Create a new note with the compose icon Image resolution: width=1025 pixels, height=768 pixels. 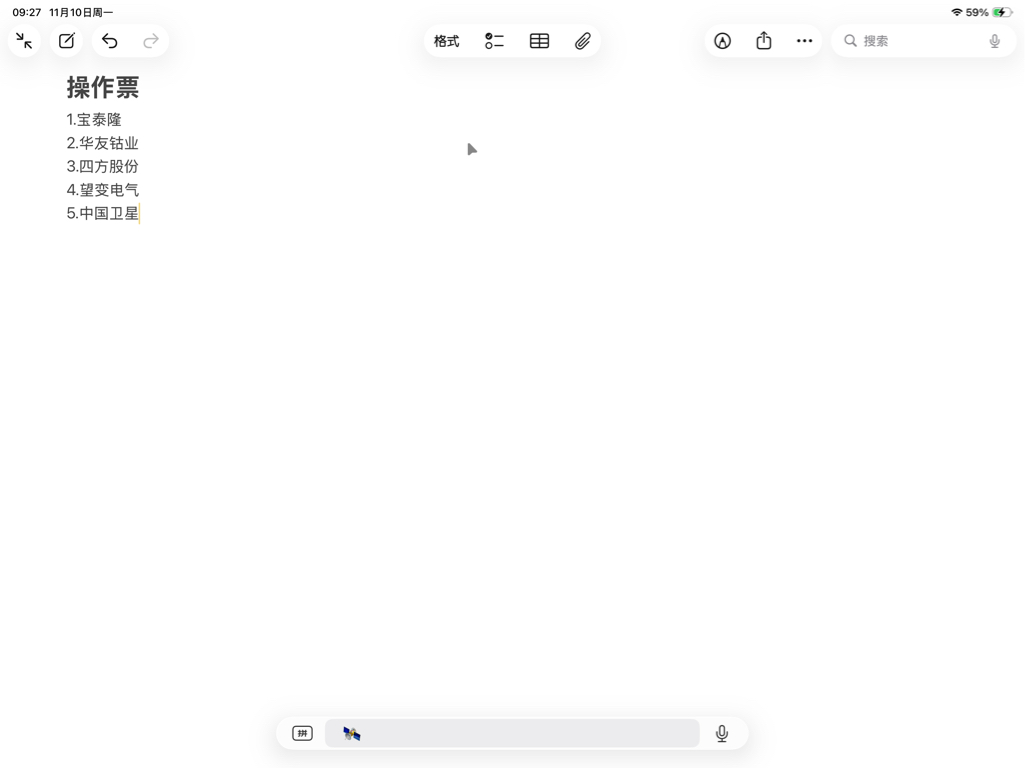pyautogui.click(x=67, y=41)
